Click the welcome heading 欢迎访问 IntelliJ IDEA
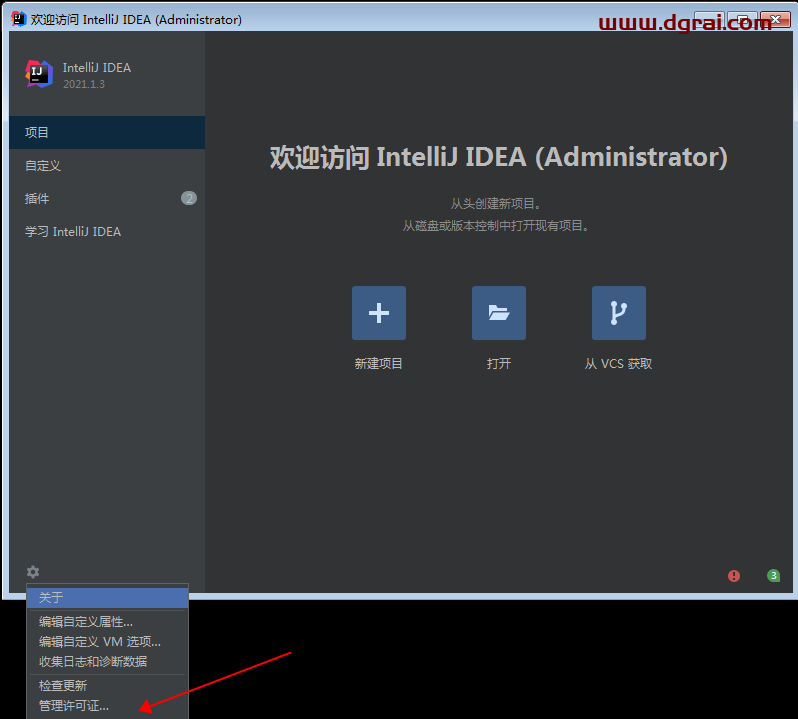The height and width of the screenshot is (719, 798). tap(499, 157)
